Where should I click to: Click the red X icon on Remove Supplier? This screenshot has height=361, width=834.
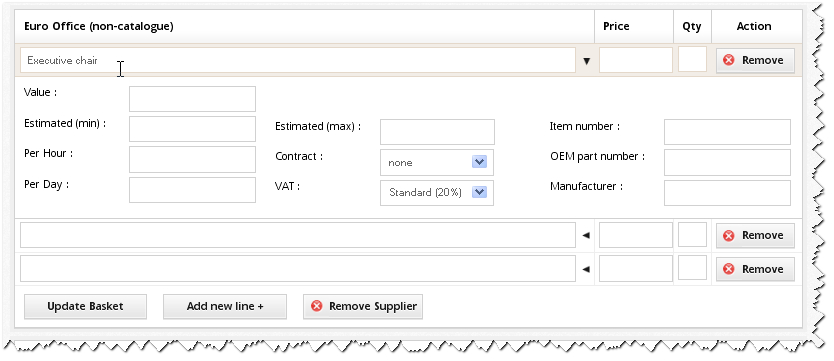click(317, 306)
